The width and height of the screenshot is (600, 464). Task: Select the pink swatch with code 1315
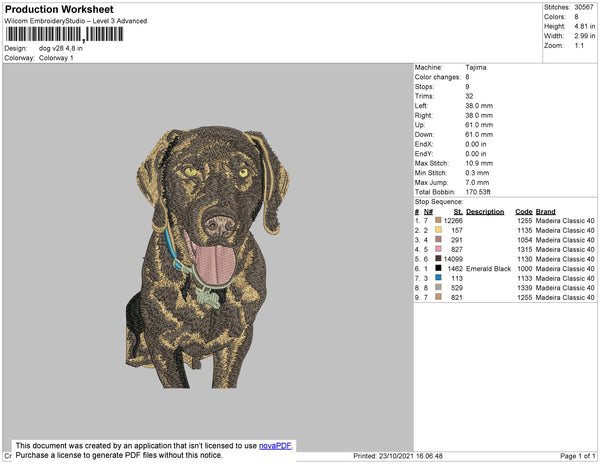(438, 249)
